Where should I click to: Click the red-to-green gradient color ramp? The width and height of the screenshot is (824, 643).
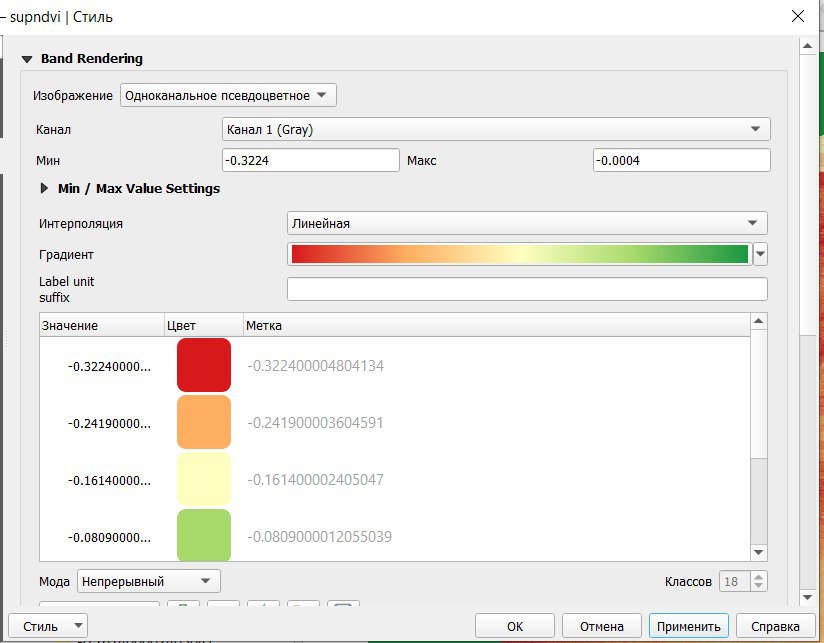point(520,254)
